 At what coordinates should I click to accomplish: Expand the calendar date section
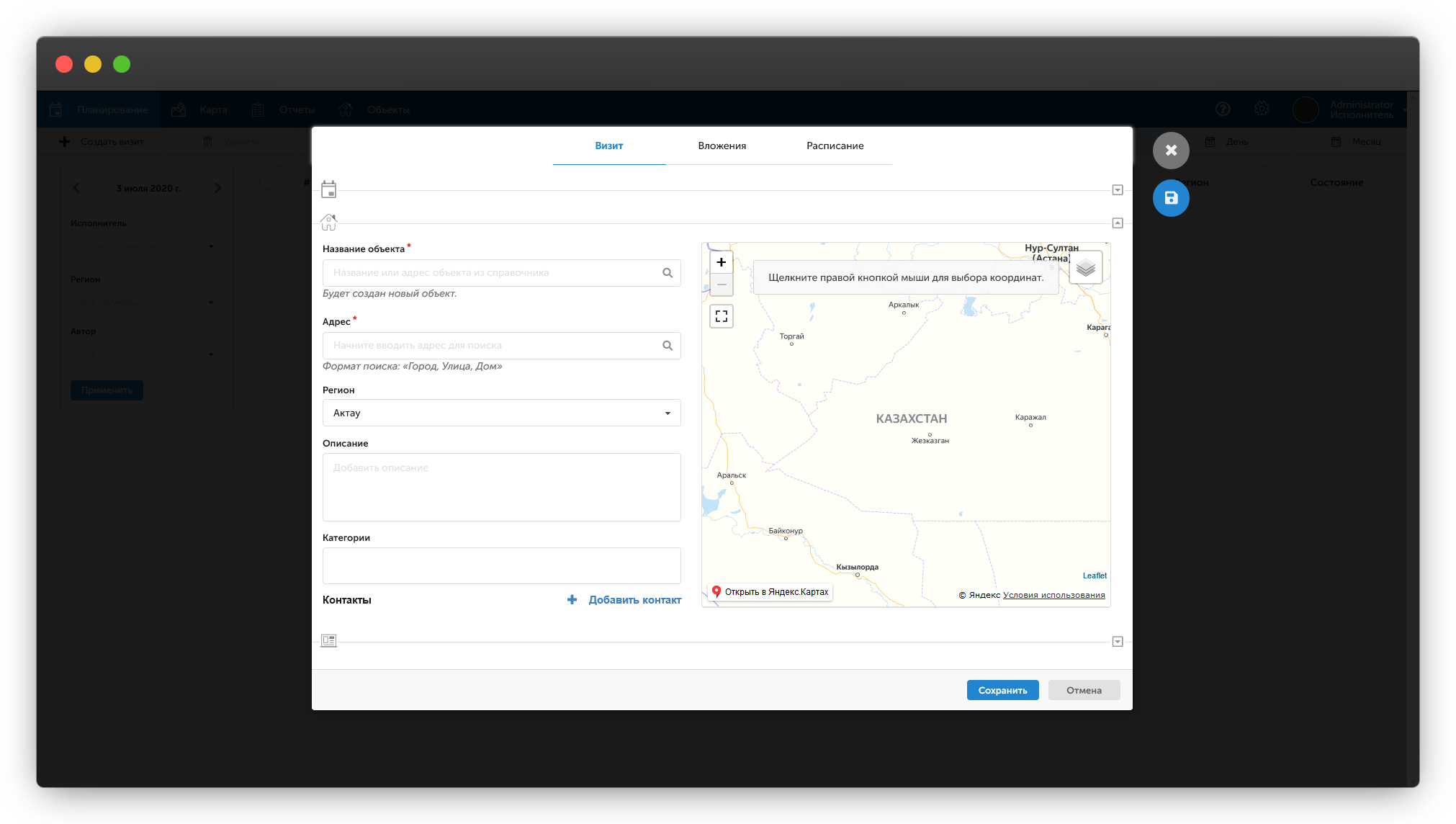click(1118, 190)
